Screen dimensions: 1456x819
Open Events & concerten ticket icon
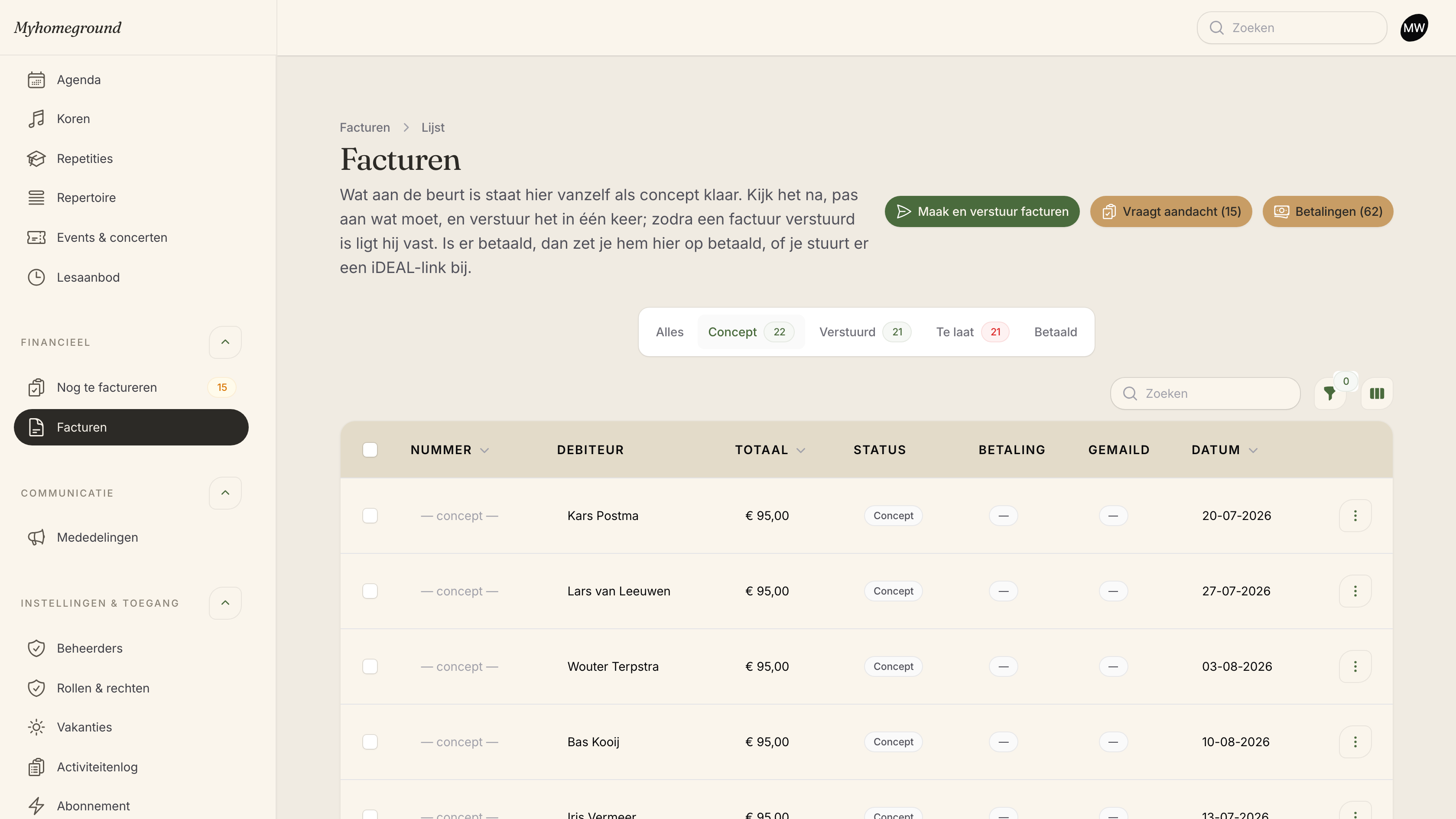point(36,237)
